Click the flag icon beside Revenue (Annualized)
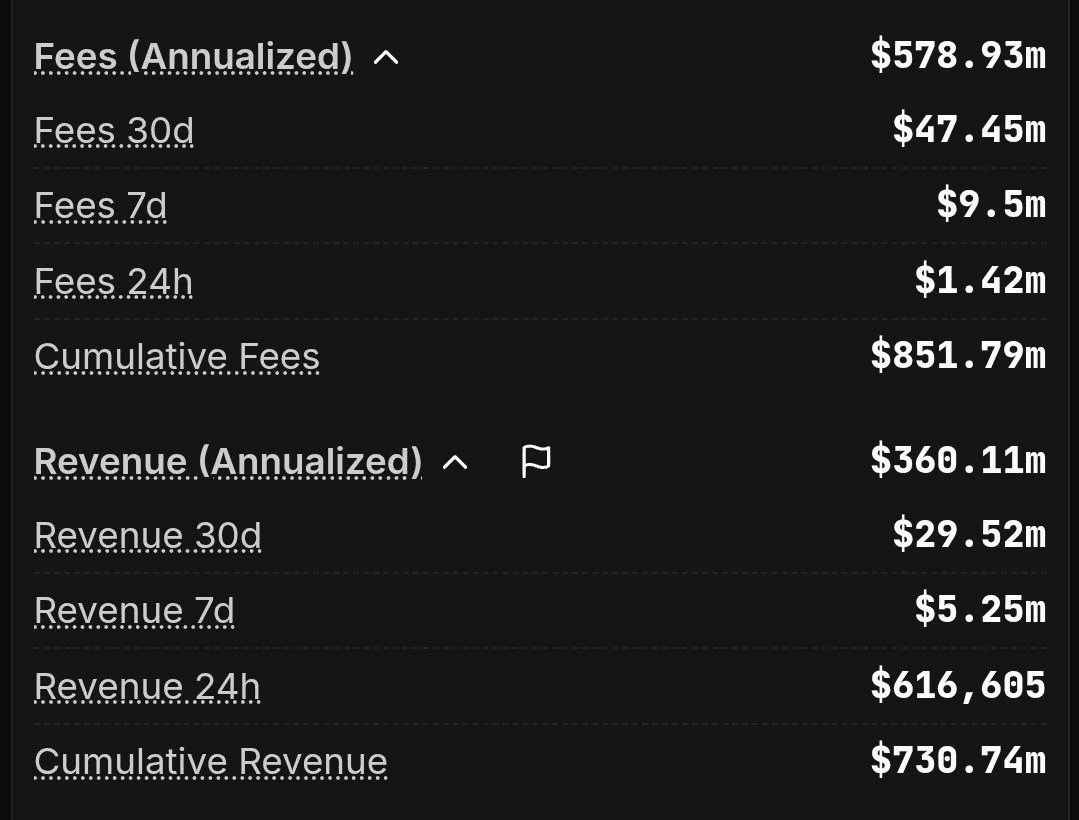Viewport: 1079px width, 820px height. pos(536,461)
